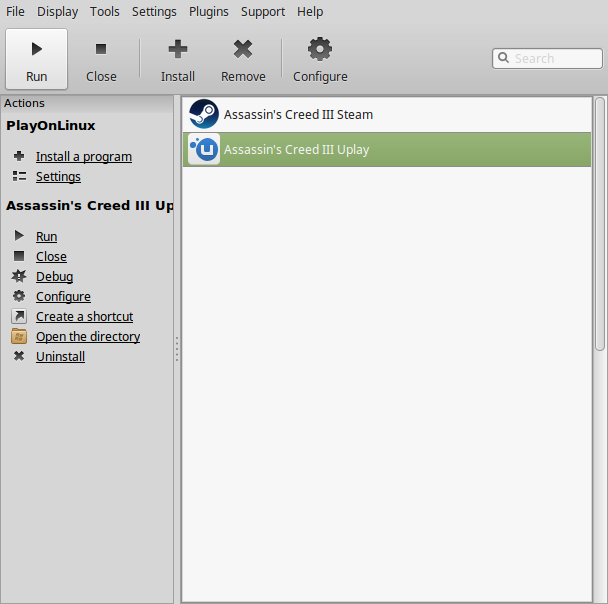This screenshot has width=608, height=604.
Task: Click Install a program link
Action: pos(84,157)
